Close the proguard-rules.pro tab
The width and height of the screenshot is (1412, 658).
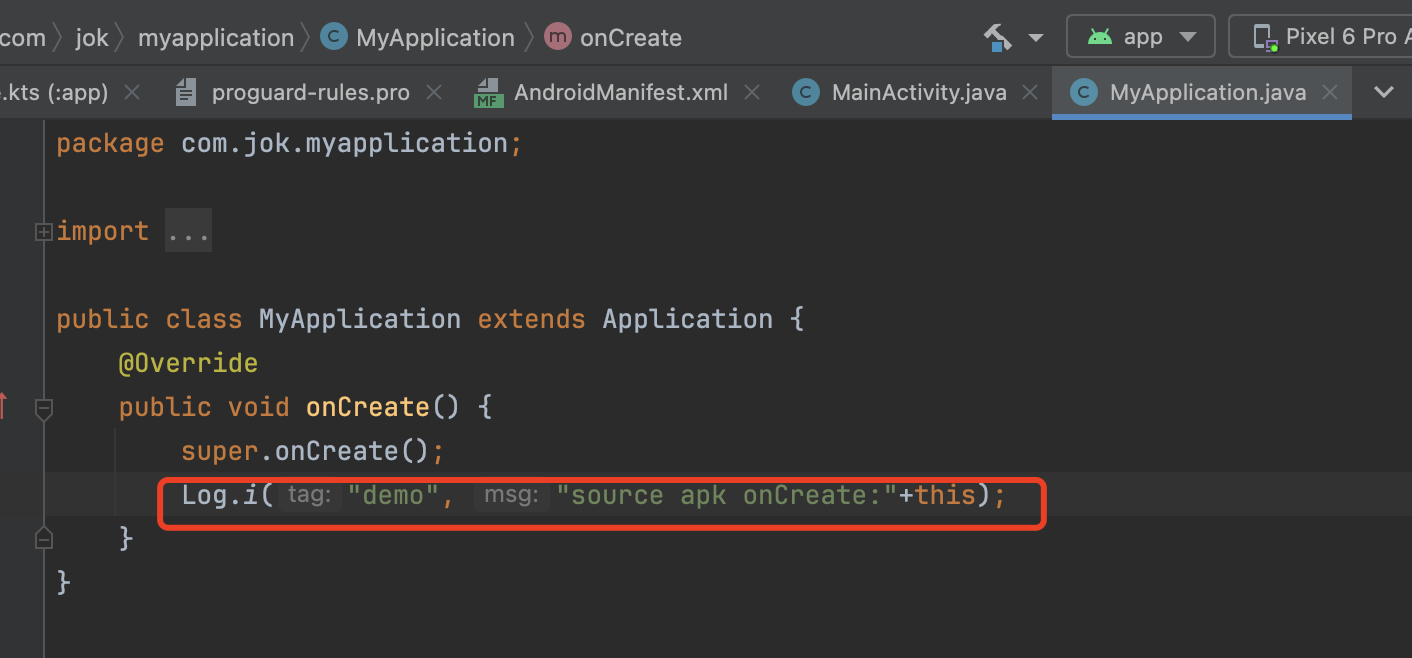434,93
